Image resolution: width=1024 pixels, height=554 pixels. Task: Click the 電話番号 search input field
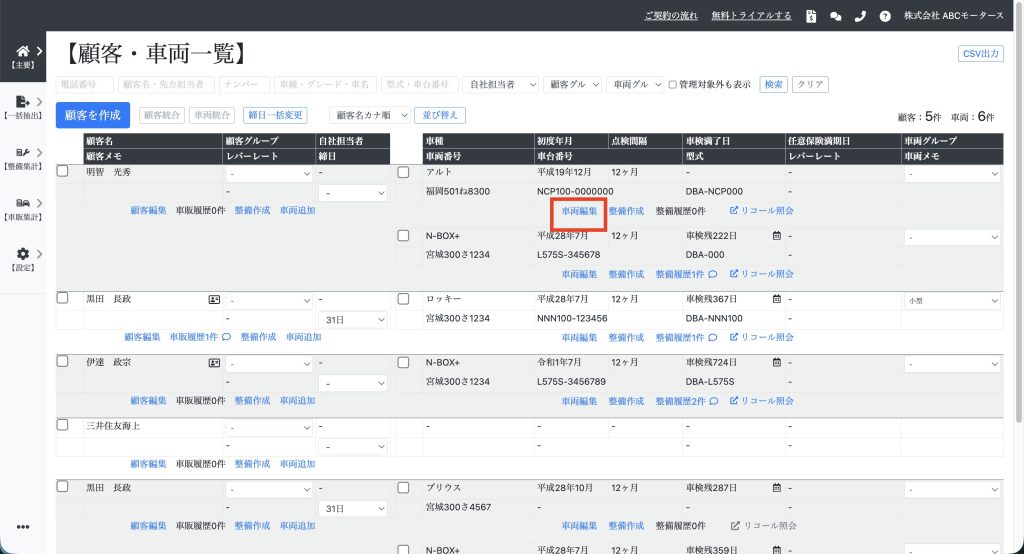(85, 85)
